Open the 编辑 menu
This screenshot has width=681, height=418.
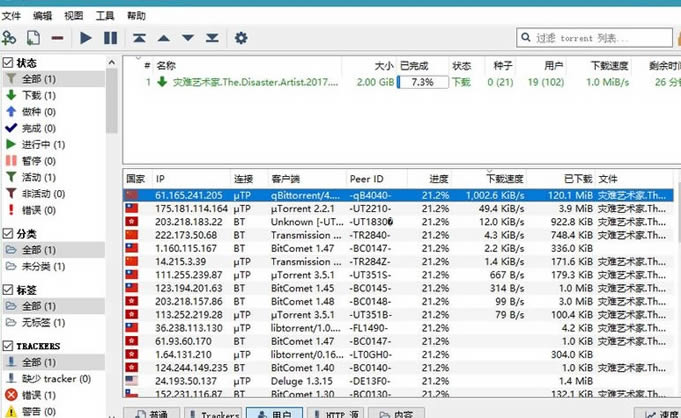pyautogui.click(x=43, y=16)
